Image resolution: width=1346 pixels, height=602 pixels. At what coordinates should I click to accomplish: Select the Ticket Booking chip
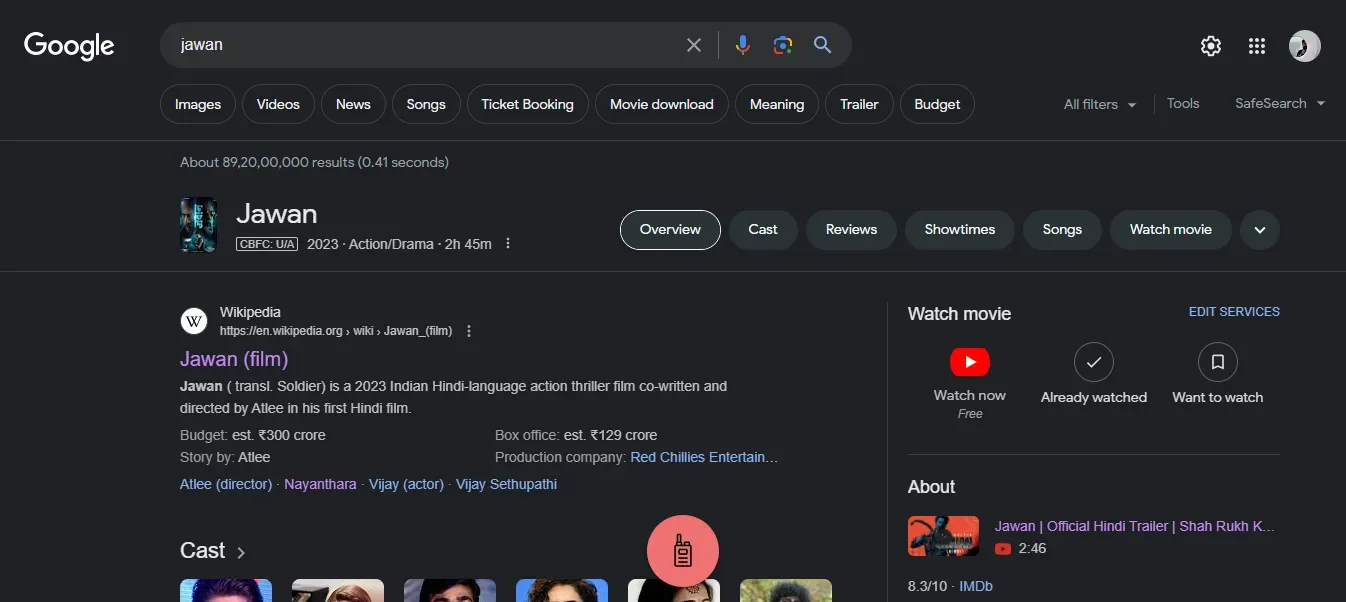click(528, 104)
